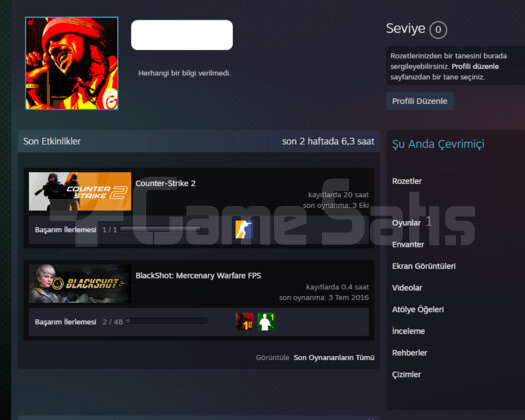This screenshot has height=420, width=525.
Task: Open the Oyunlar sidebar link
Action: 406,223
